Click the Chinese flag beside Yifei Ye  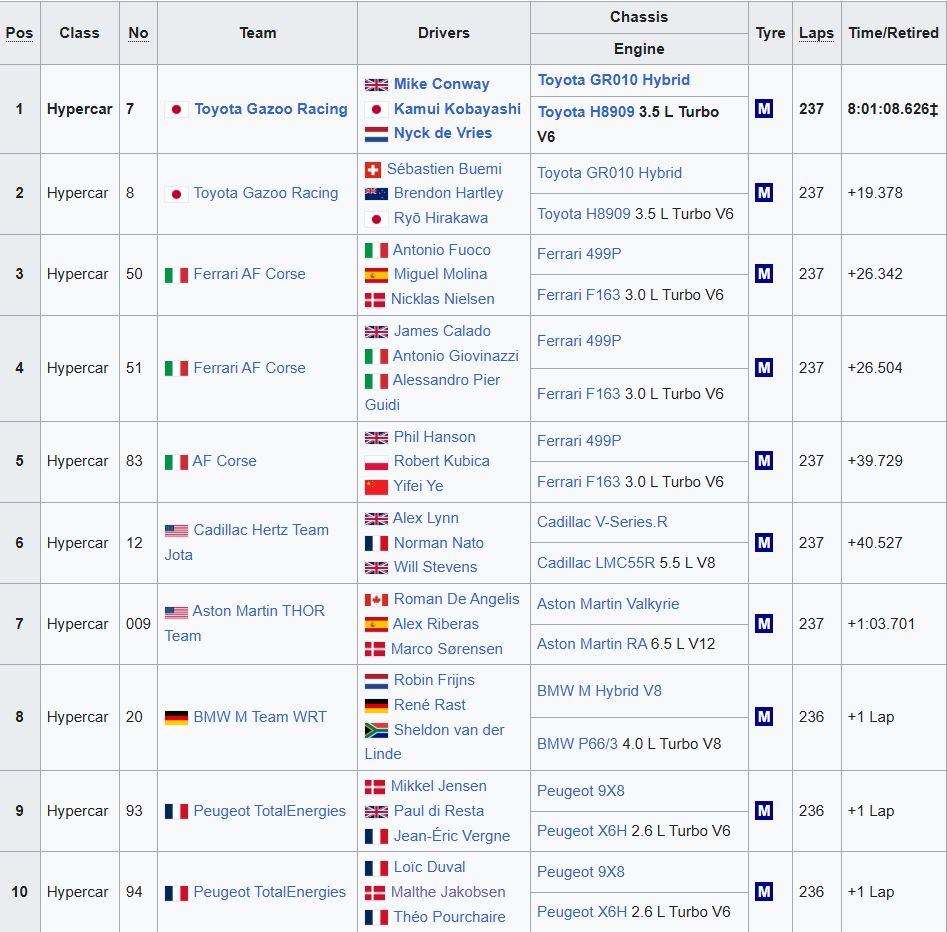tap(376, 487)
